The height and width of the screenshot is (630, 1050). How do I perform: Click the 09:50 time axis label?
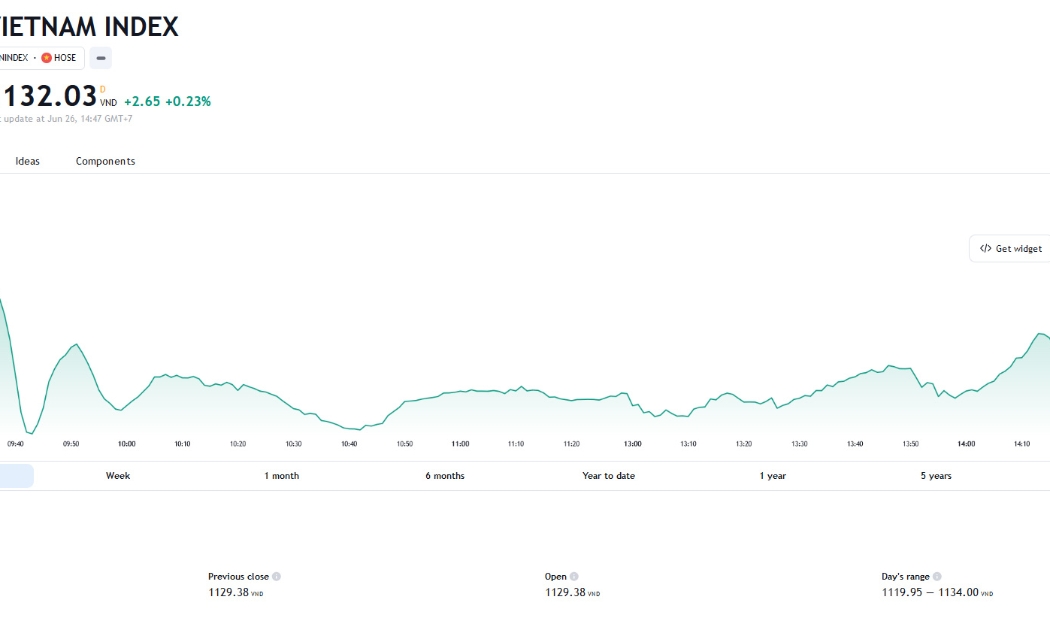[x=71, y=444]
